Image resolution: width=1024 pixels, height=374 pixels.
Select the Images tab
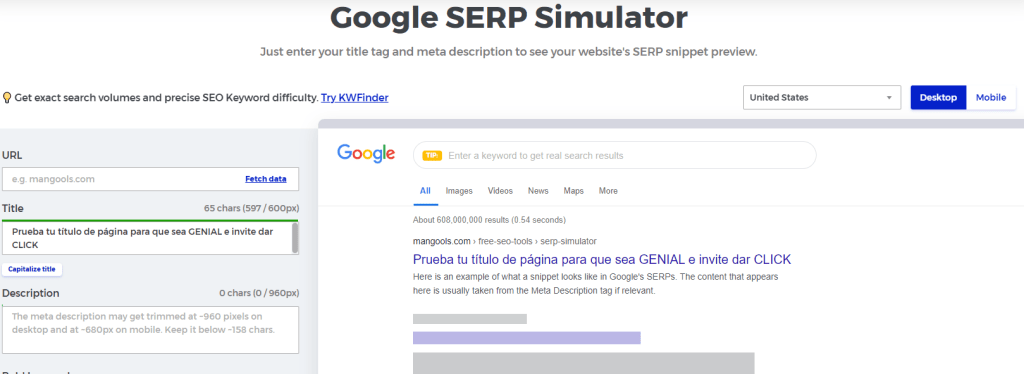(x=458, y=191)
